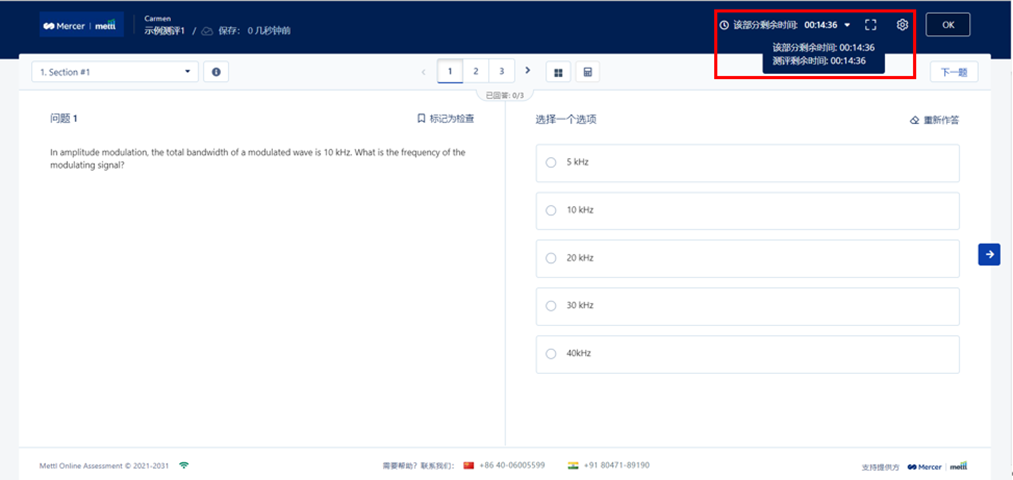Click the 下一题 next question button
The width and height of the screenshot is (1013, 480).
pyautogui.click(x=953, y=72)
